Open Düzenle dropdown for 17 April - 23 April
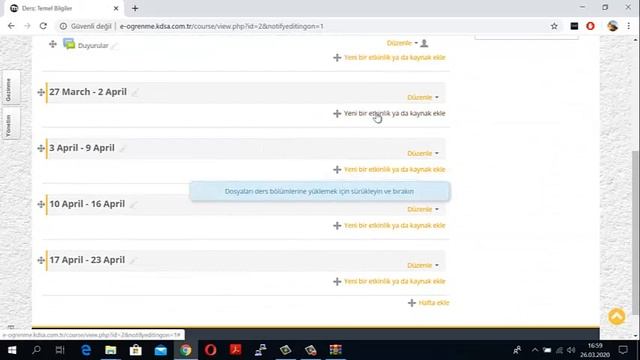Screen dimensions: 640x360 pyautogui.click(x=423, y=265)
